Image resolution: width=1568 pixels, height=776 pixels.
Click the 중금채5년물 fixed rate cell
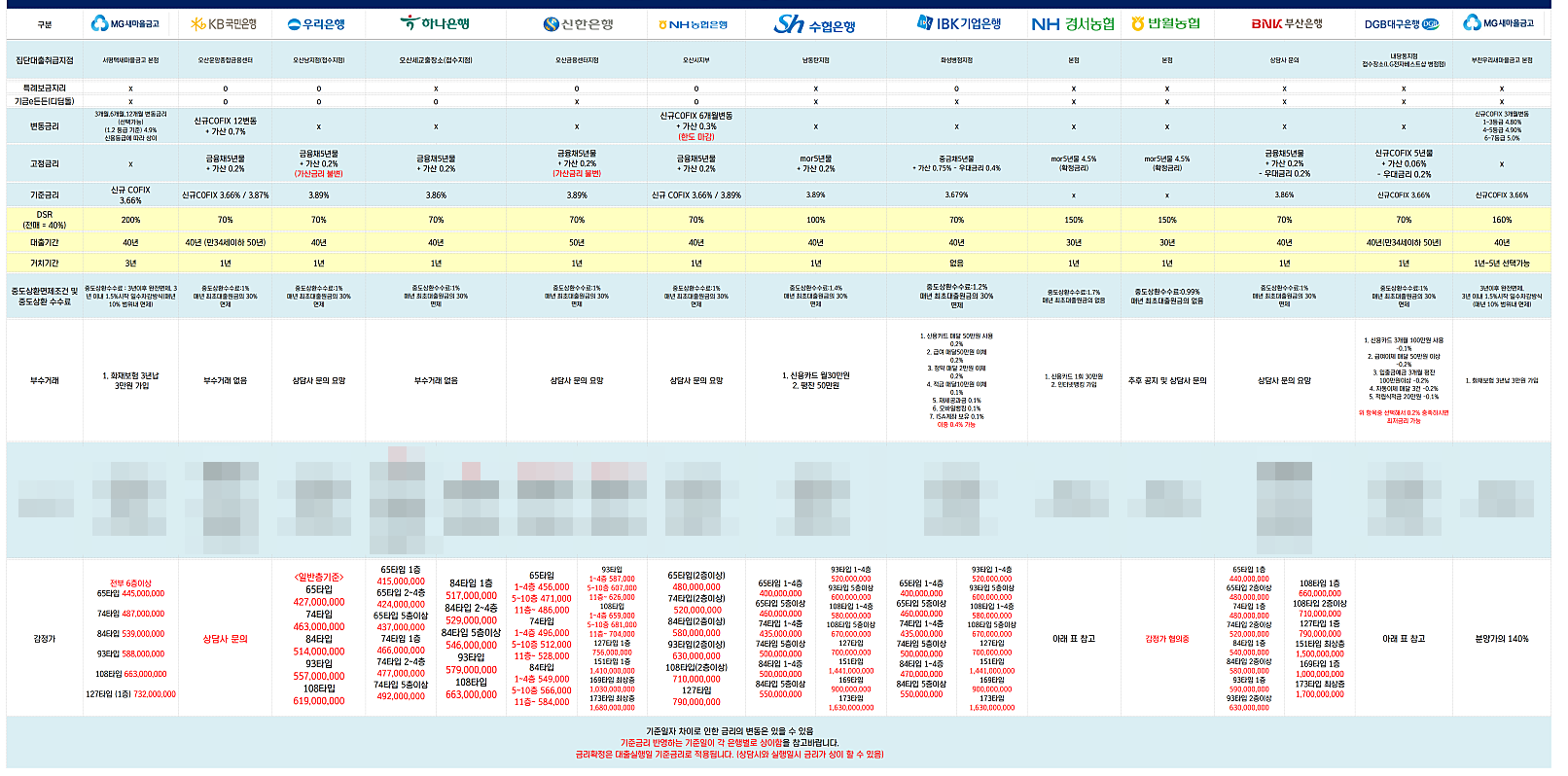tap(956, 163)
